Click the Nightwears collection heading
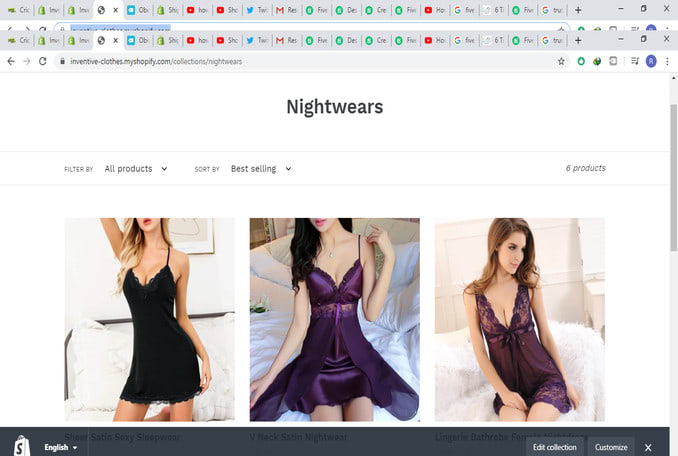 pos(335,107)
